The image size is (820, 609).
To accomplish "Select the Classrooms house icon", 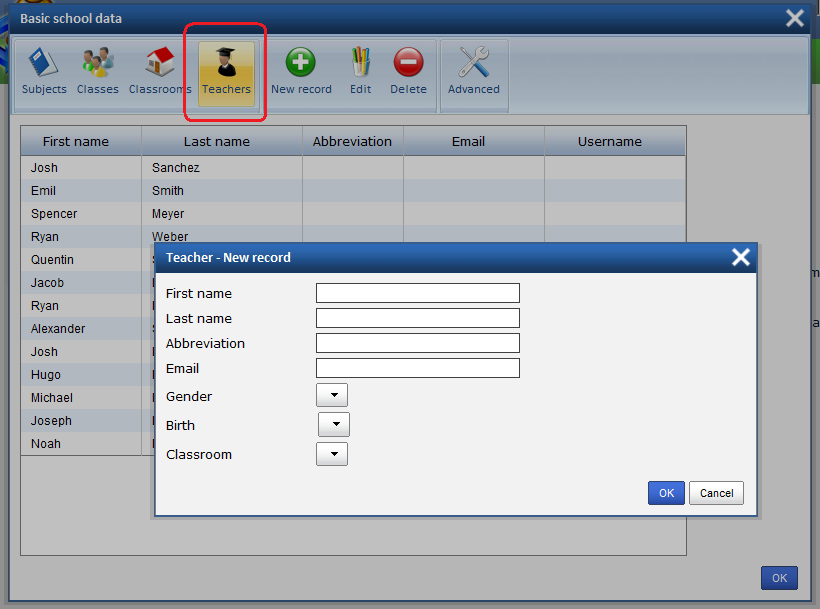I will click(159, 64).
